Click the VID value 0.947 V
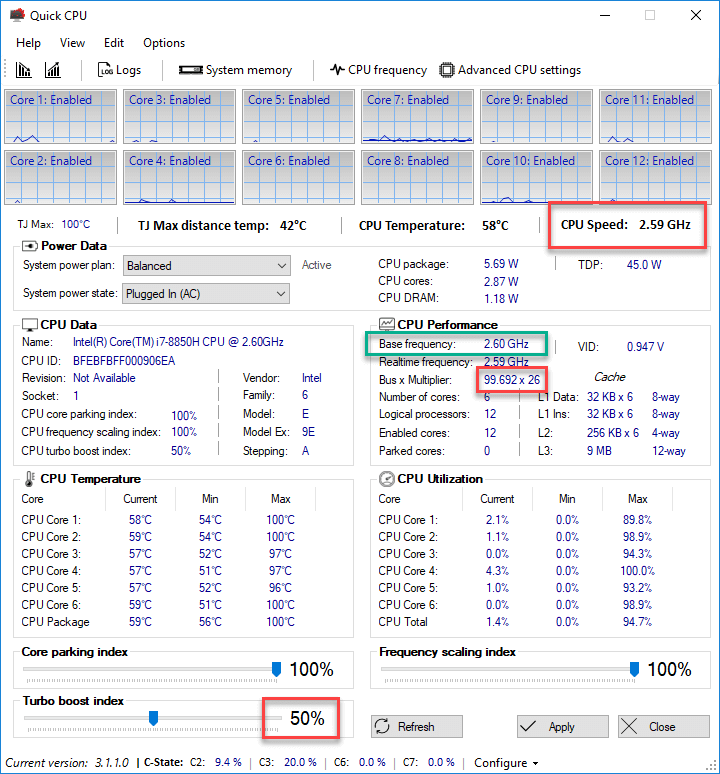720x774 pixels. (x=645, y=347)
